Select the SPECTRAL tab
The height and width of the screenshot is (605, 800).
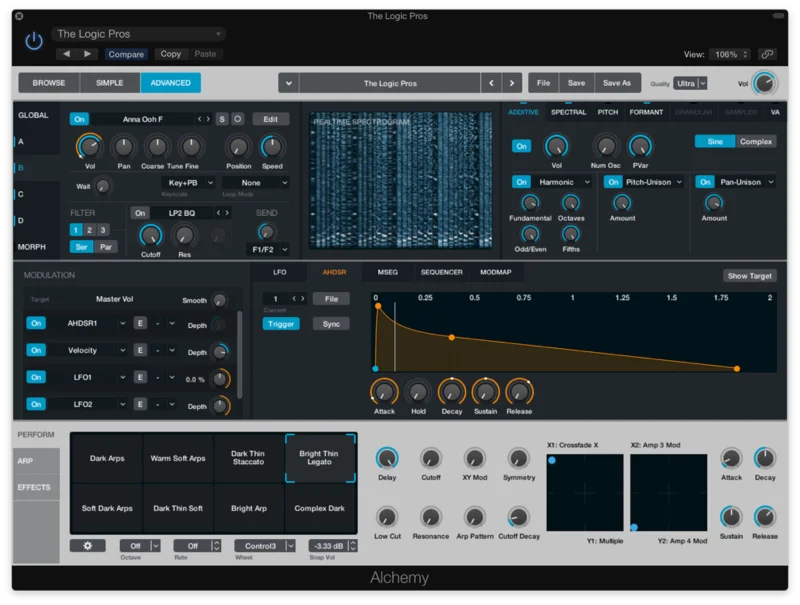click(x=568, y=112)
